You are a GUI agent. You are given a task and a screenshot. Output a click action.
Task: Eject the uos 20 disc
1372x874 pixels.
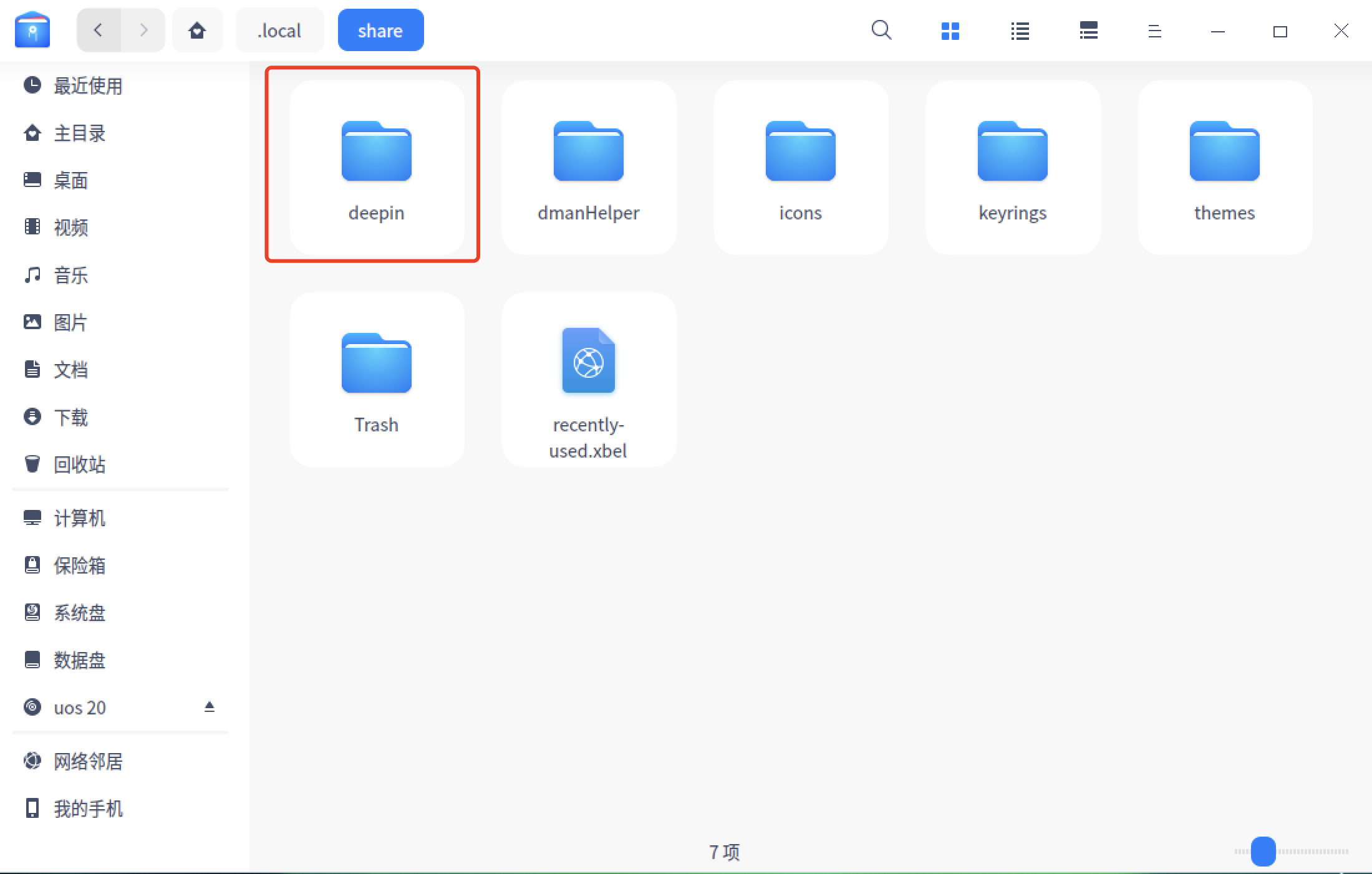pyautogui.click(x=210, y=707)
